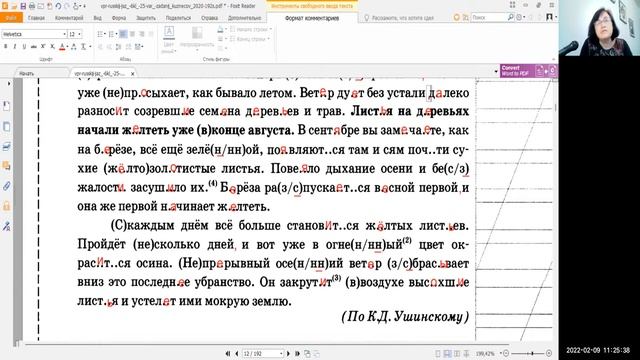Select the align left paragraph button
640x360 pixels.
(x=123, y=34)
